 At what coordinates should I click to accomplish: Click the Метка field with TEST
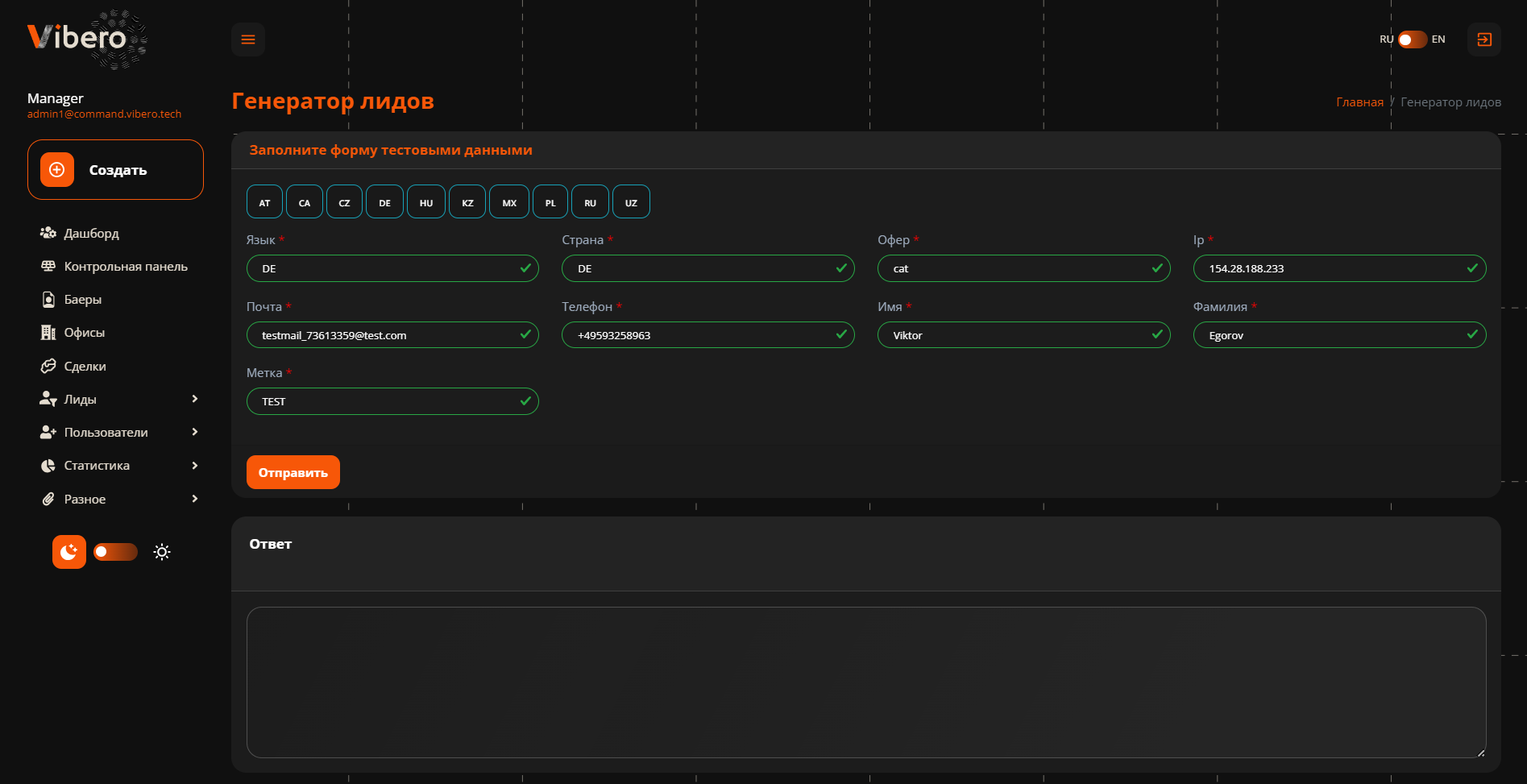pyautogui.click(x=392, y=401)
